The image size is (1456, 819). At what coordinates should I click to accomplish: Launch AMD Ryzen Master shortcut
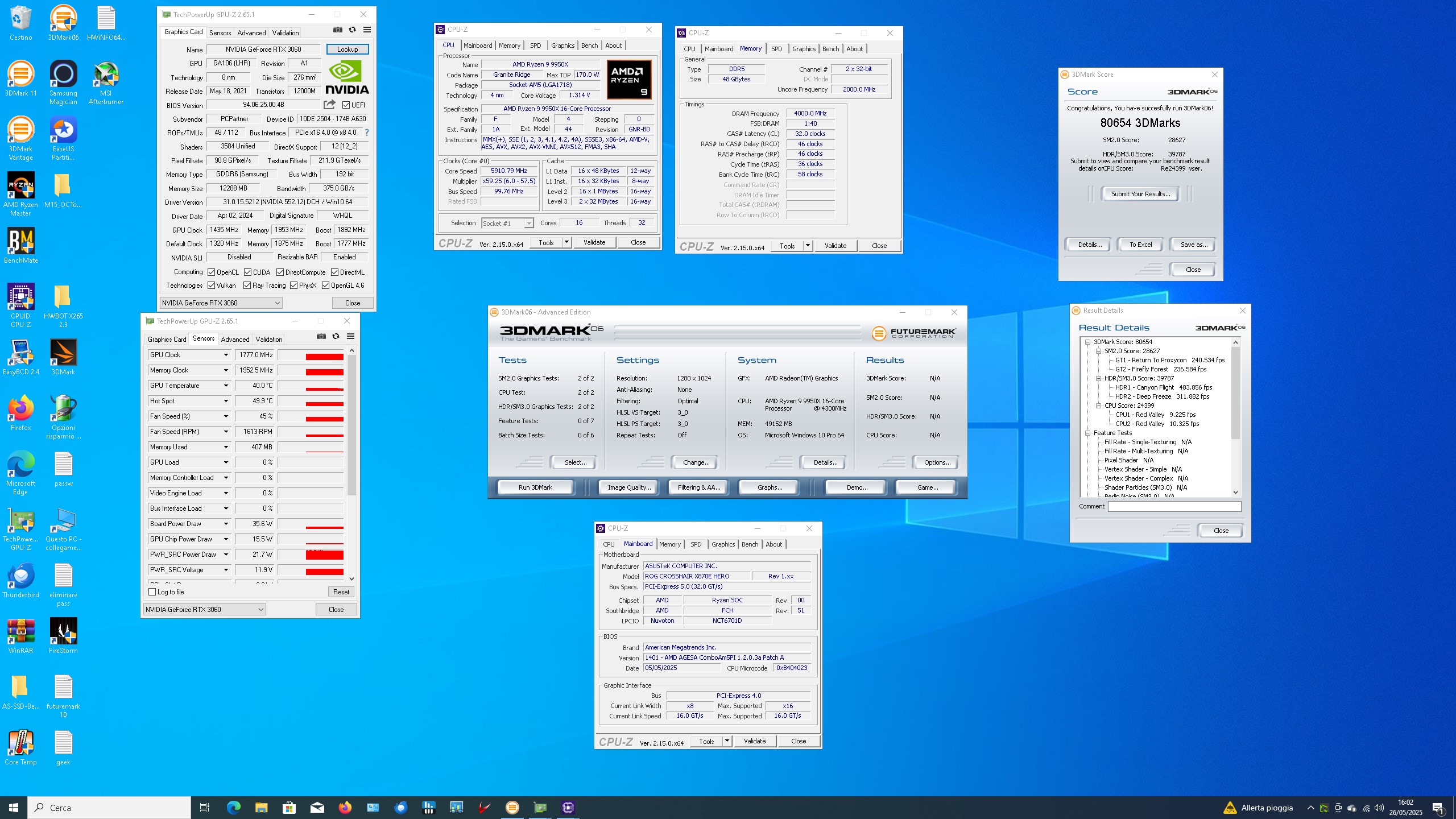pos(20,194)
